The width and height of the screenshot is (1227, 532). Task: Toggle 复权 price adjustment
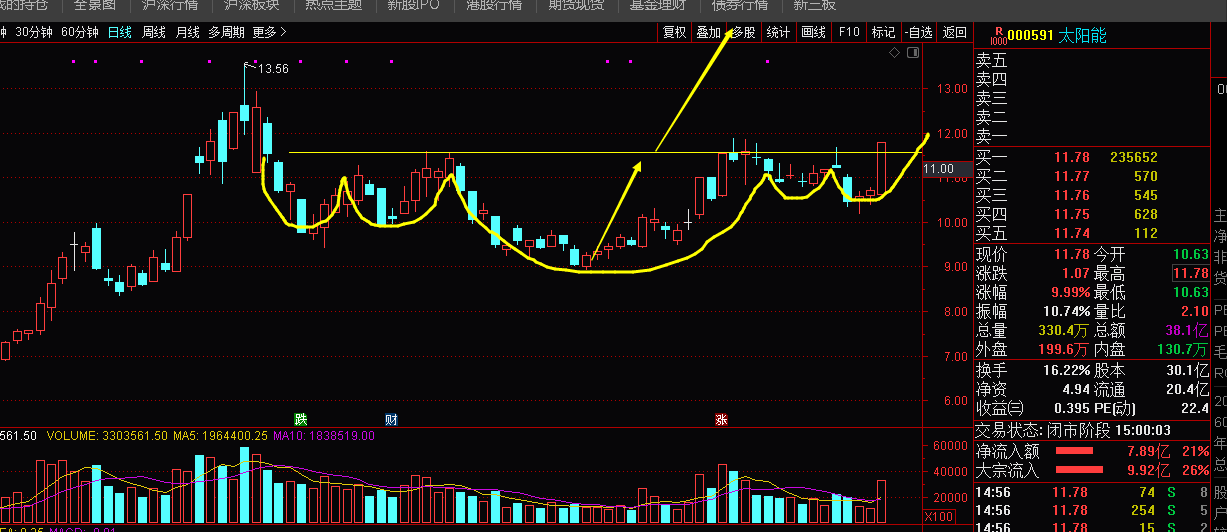coord(675,32)
